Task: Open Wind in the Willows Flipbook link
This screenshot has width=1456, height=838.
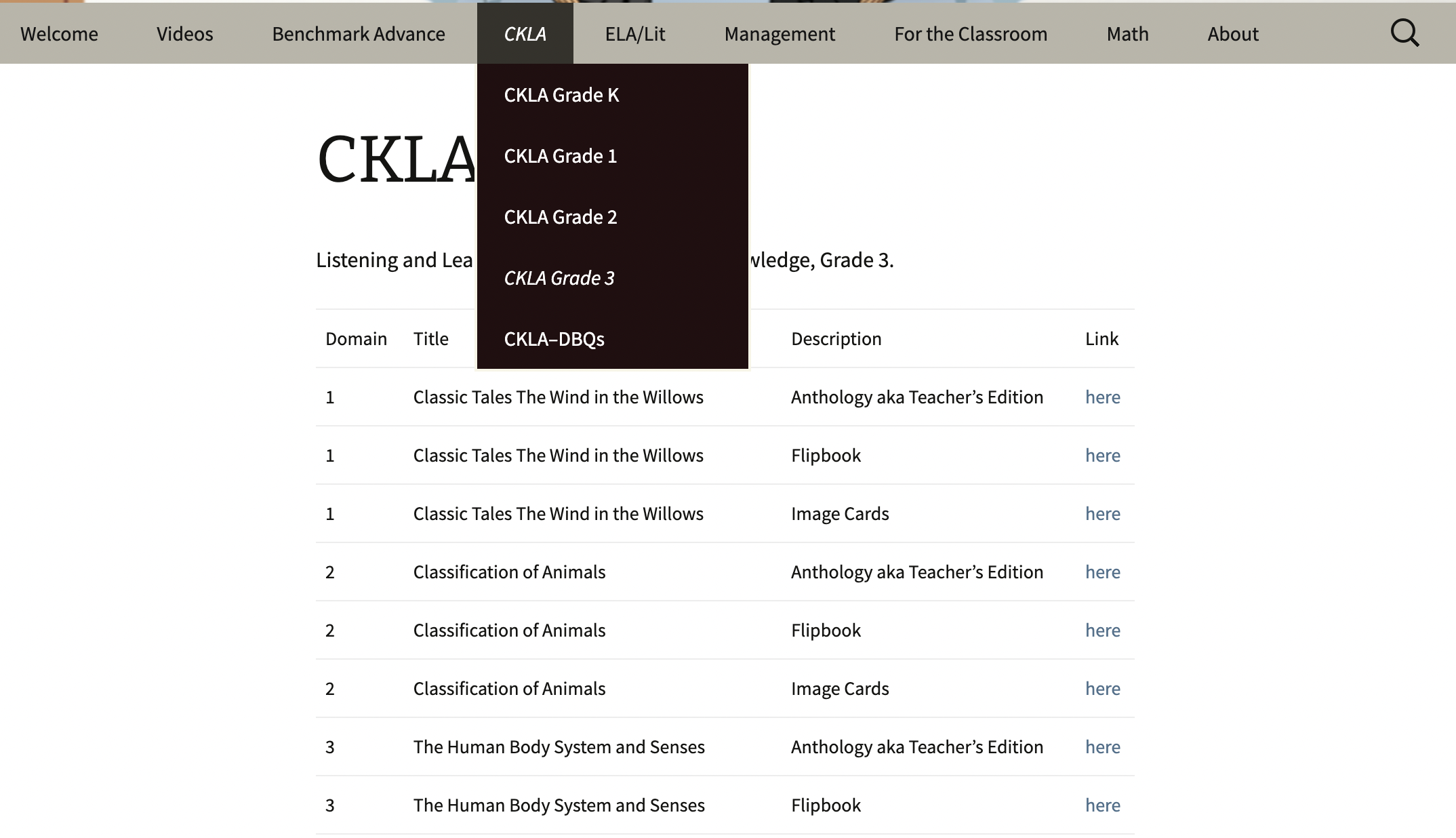Action: [1102, 456]
